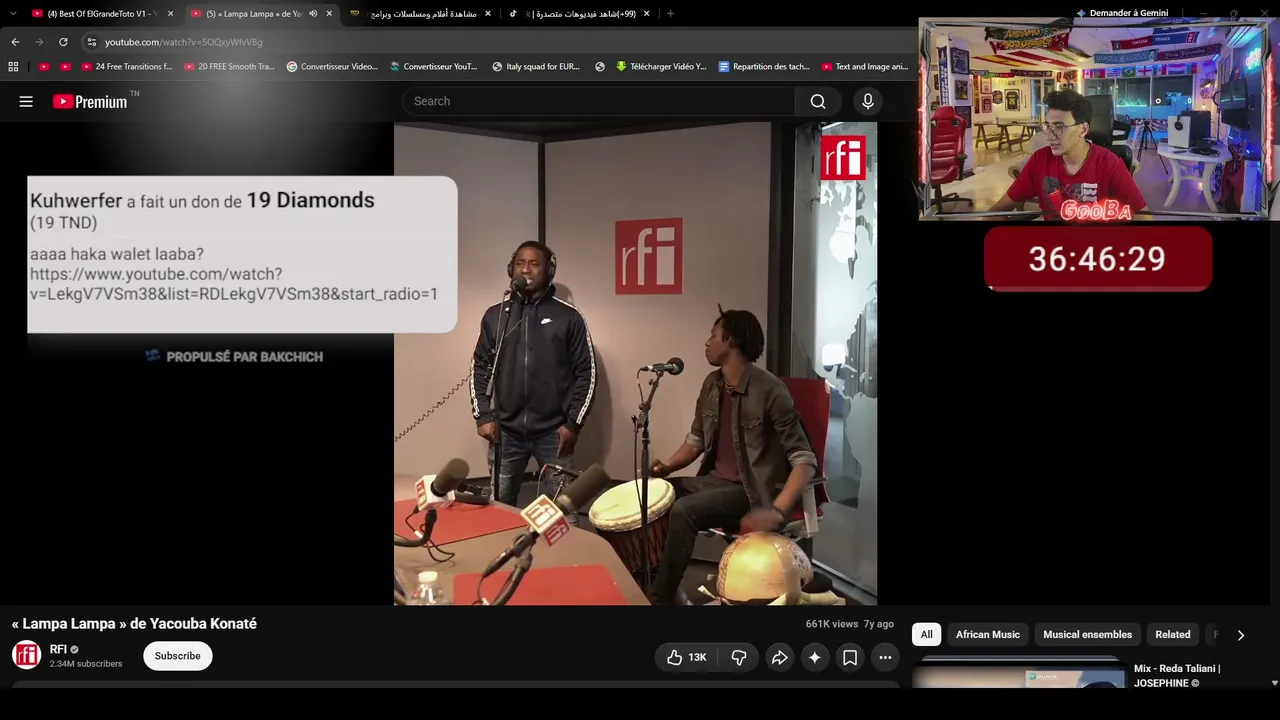Open 24 Free Transitions bookmark

pos(127,67)
